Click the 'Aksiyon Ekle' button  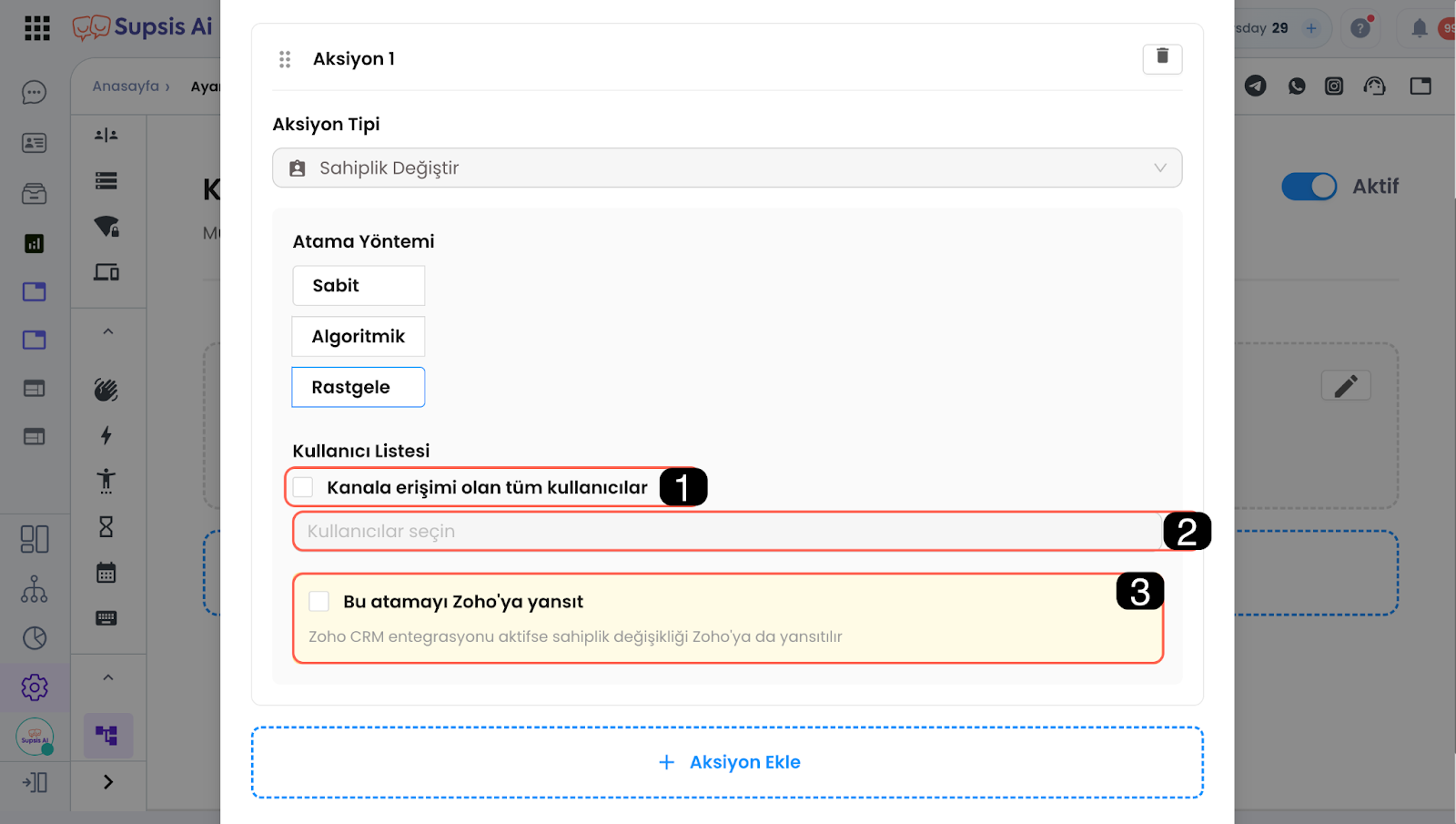728,762
